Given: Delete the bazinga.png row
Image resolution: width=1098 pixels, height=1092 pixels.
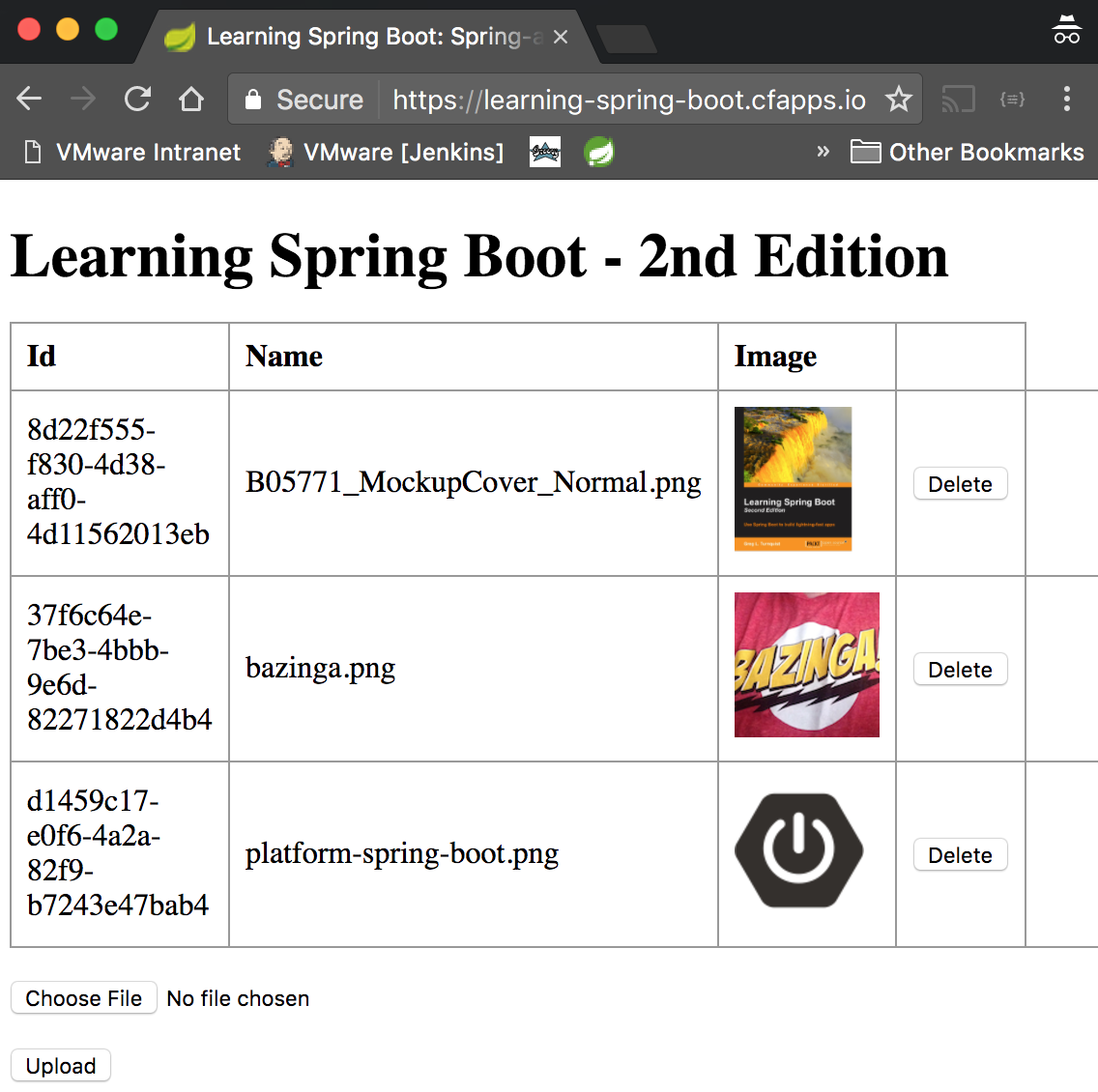Looking at the screenshot, I should coord(960,669).
